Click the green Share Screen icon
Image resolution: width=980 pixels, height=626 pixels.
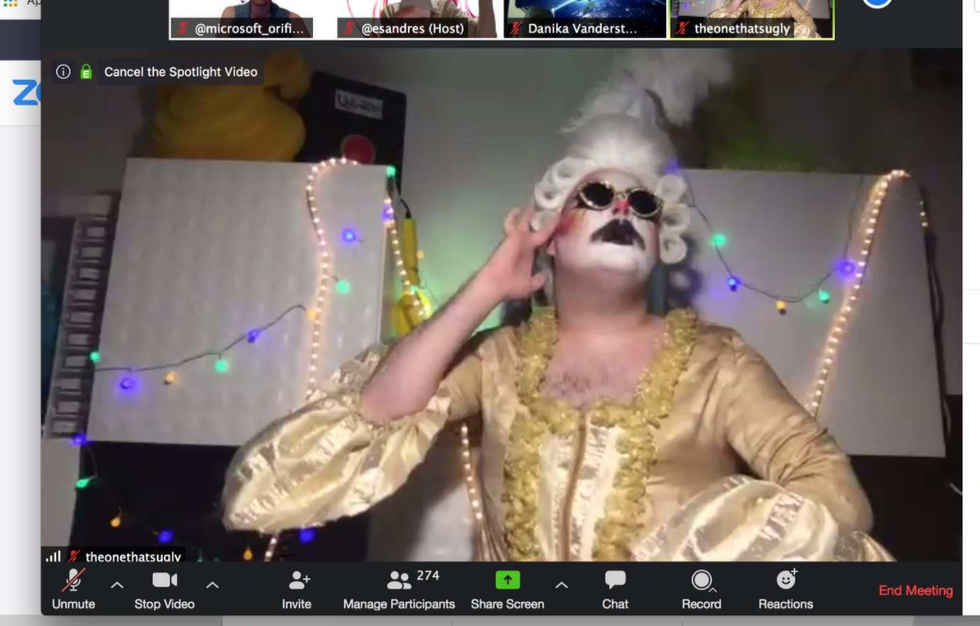(507, 580)
